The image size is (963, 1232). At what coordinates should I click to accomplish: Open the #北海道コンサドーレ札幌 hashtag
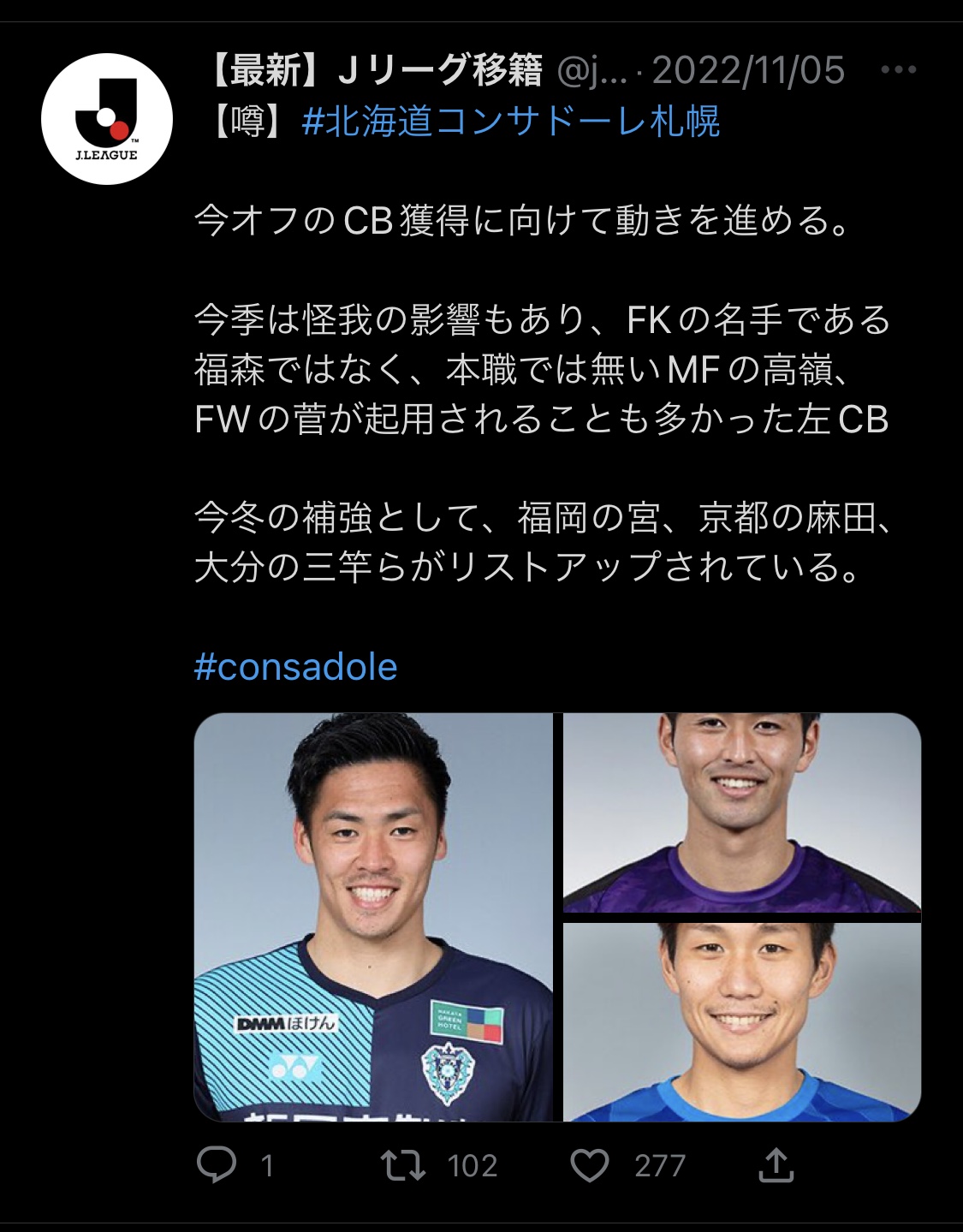(511, 121)
